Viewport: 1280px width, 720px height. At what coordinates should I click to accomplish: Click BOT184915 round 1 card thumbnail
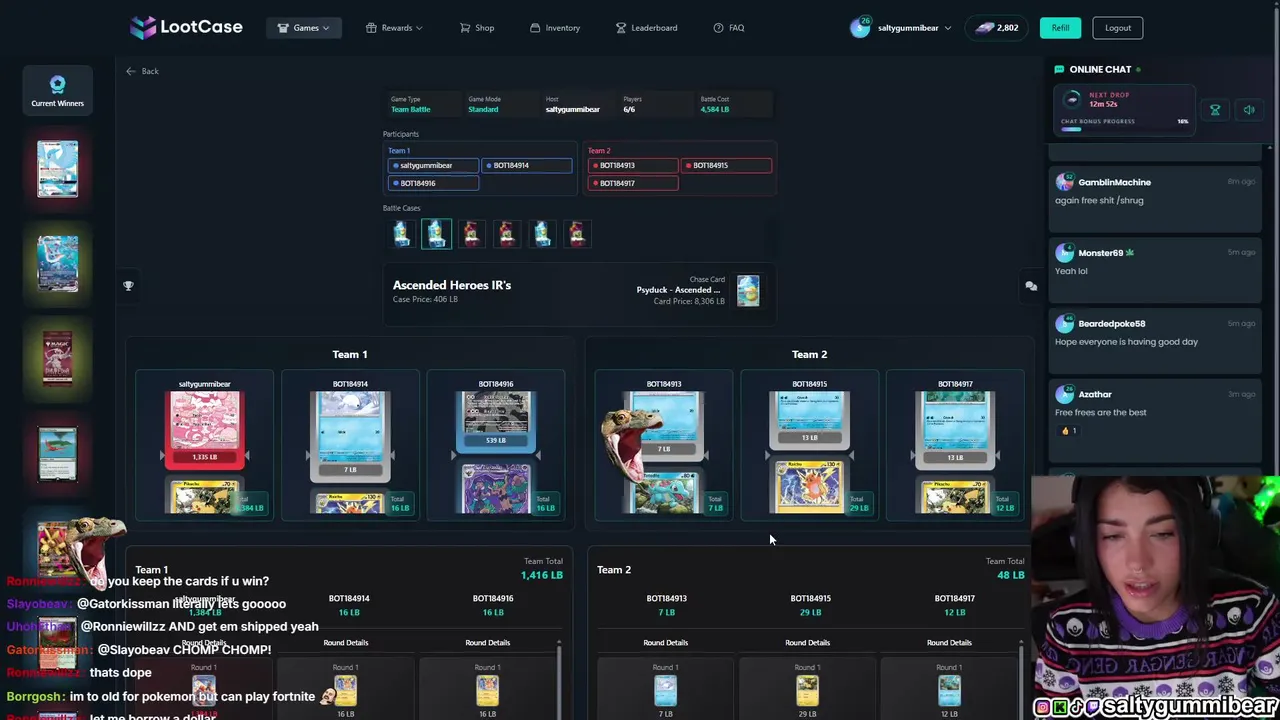[x=807, y=691]
